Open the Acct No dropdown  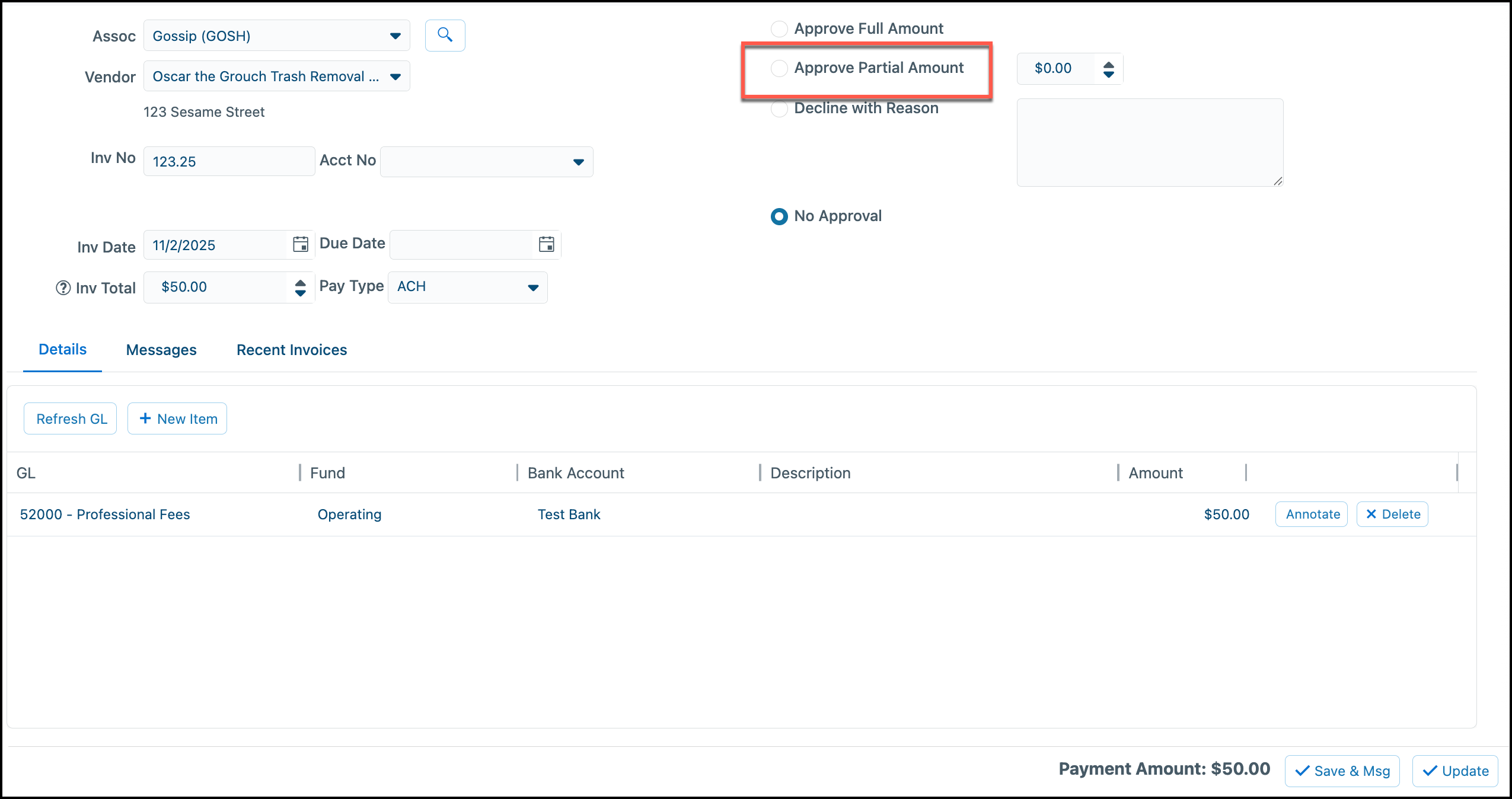click(486, 162)
